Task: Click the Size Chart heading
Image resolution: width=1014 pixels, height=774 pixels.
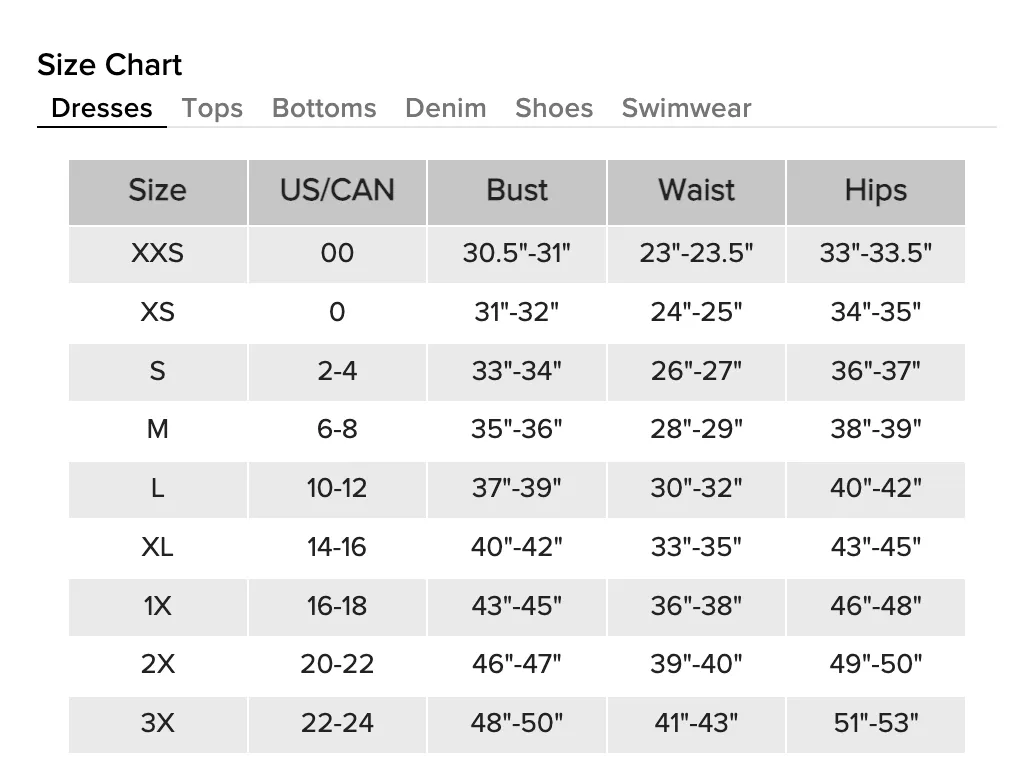Action: point(109,65)
